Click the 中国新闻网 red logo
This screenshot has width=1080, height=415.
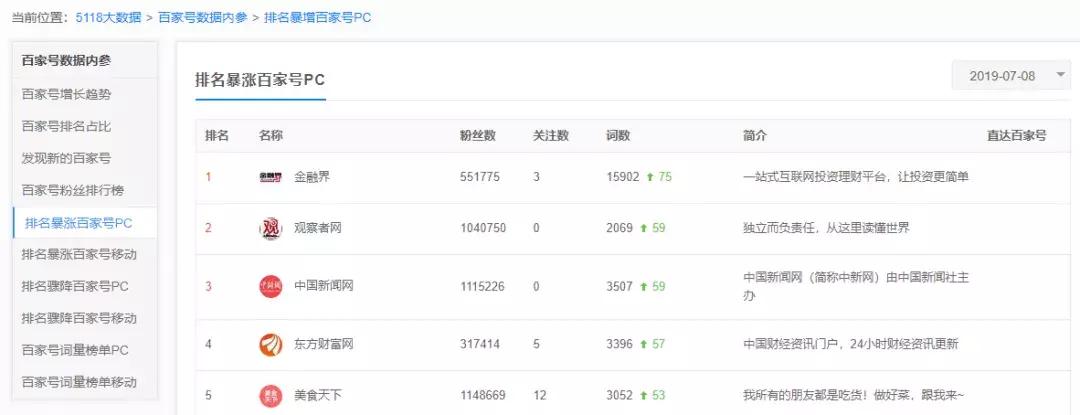click(270, 286)
